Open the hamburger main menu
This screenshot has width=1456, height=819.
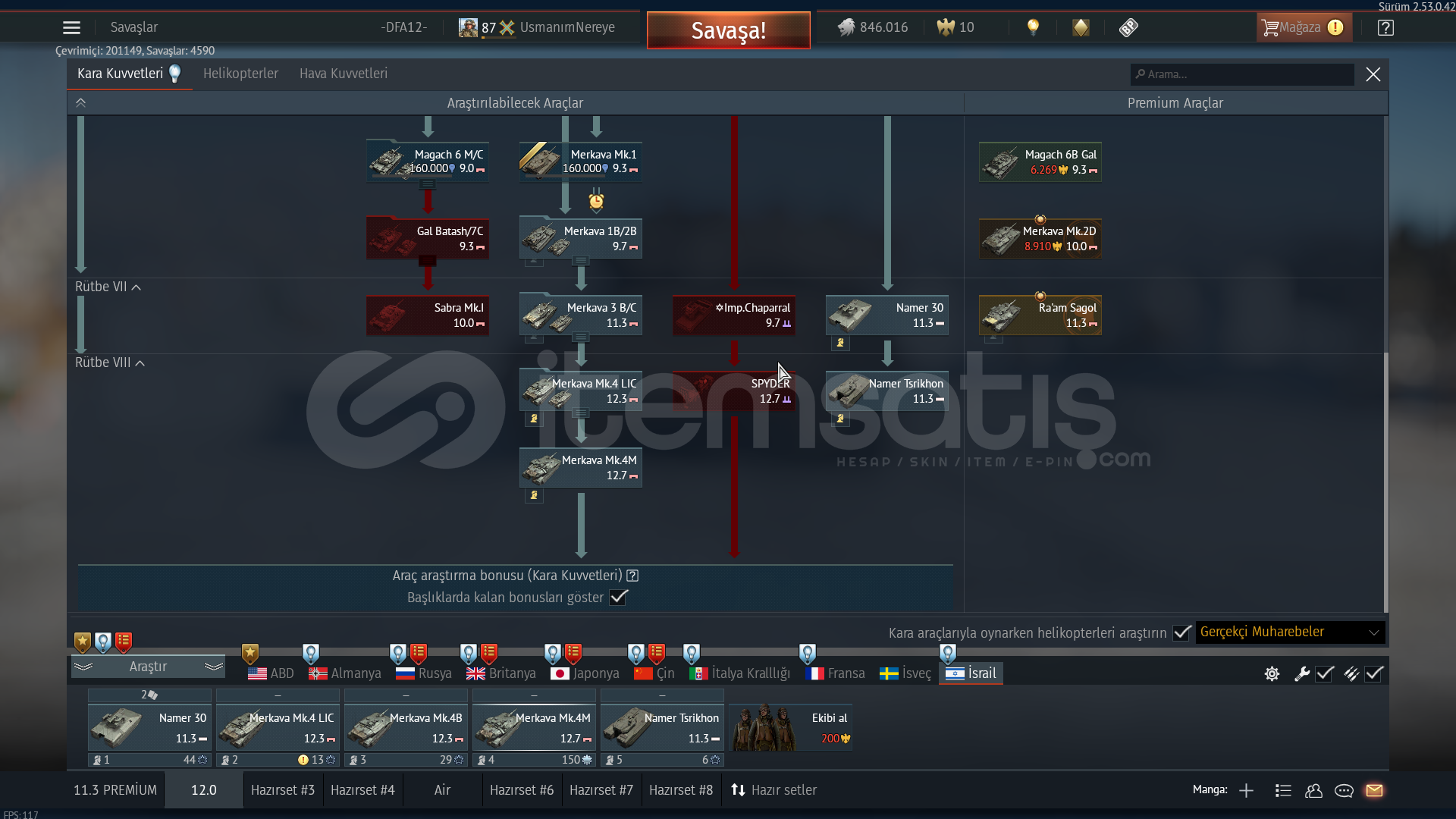click(71, 28)
